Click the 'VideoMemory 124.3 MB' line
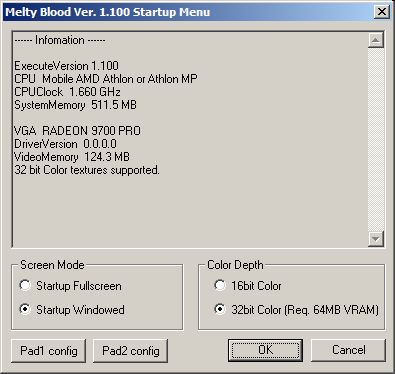Screen dimensions: 395x374 (x=72, y=157)
